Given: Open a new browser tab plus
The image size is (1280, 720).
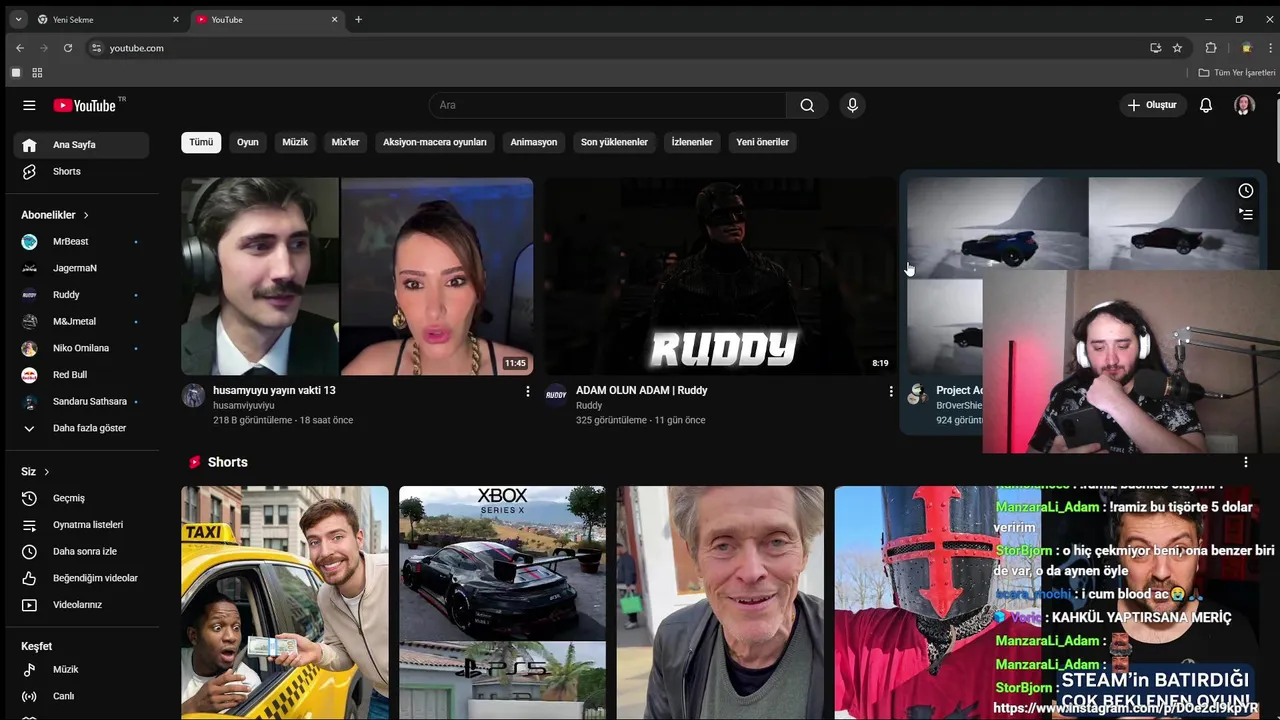Looking at the screenshot, I should point(358,19).
